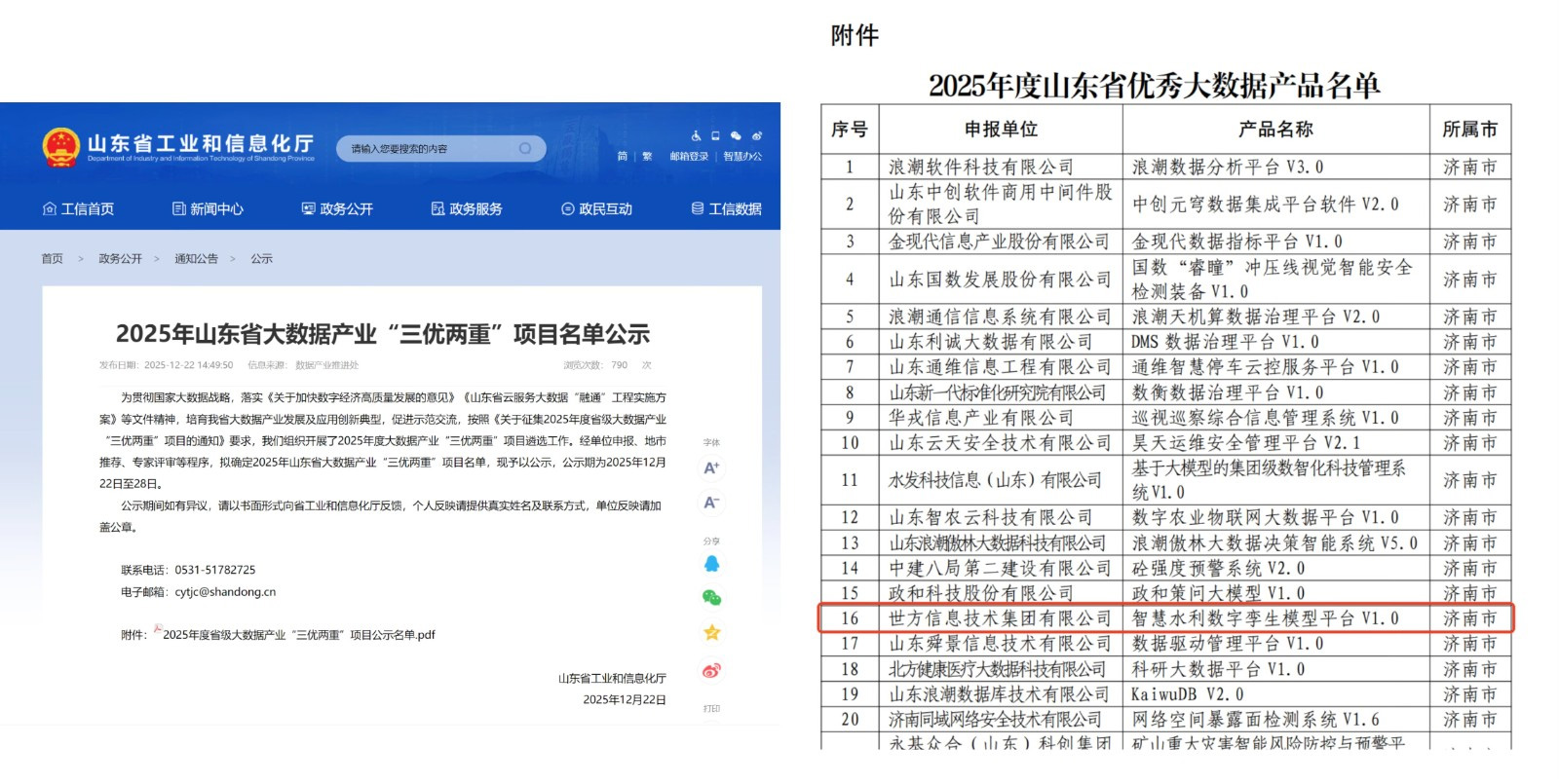Click the phone number 0531-51782725
Viewport: 1559px width, 784px height.
(x=215, y=570)
